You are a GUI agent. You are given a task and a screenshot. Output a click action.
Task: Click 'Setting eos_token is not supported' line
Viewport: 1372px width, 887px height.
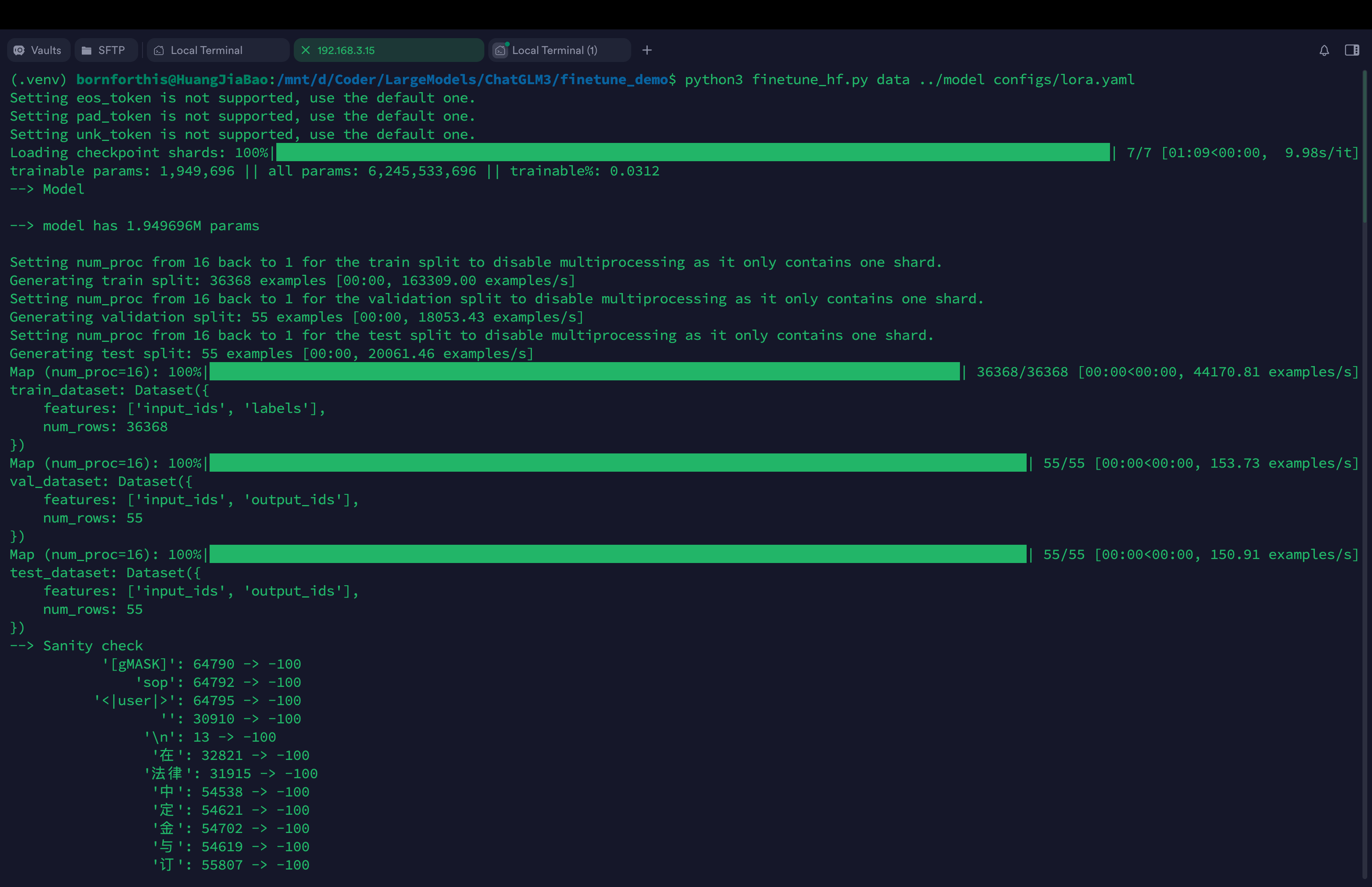pos(243,98)
